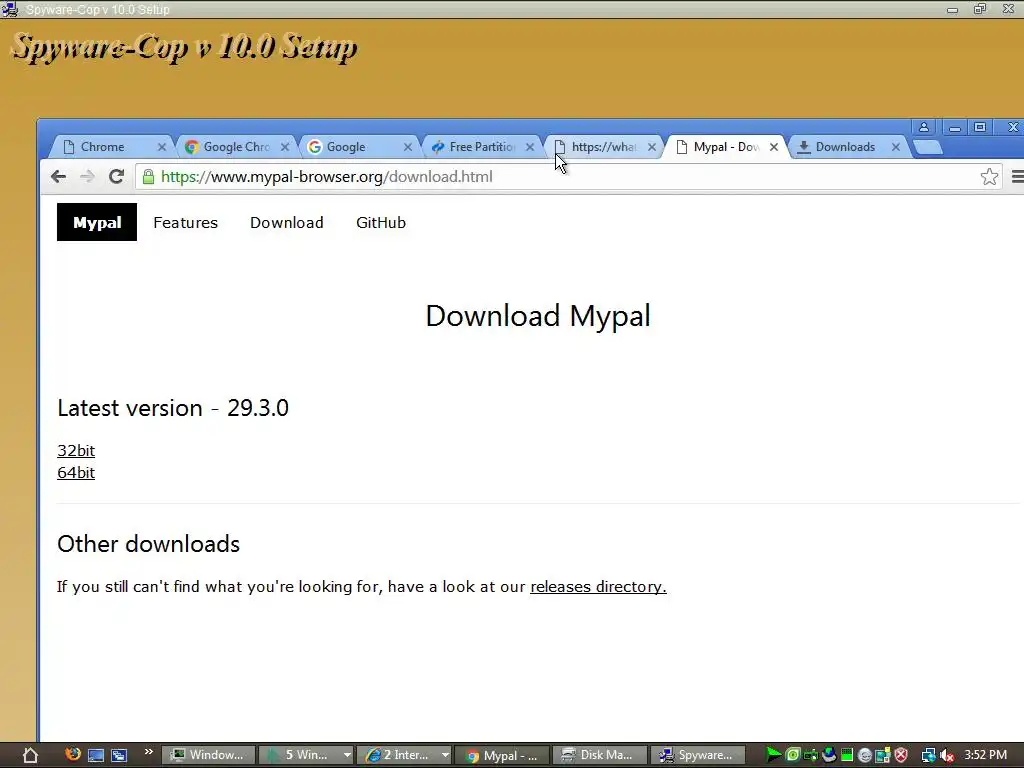Click the 3:52 PM clock
The width and height of the screenshot is (1024, 768).
click(x=985, y=755)
